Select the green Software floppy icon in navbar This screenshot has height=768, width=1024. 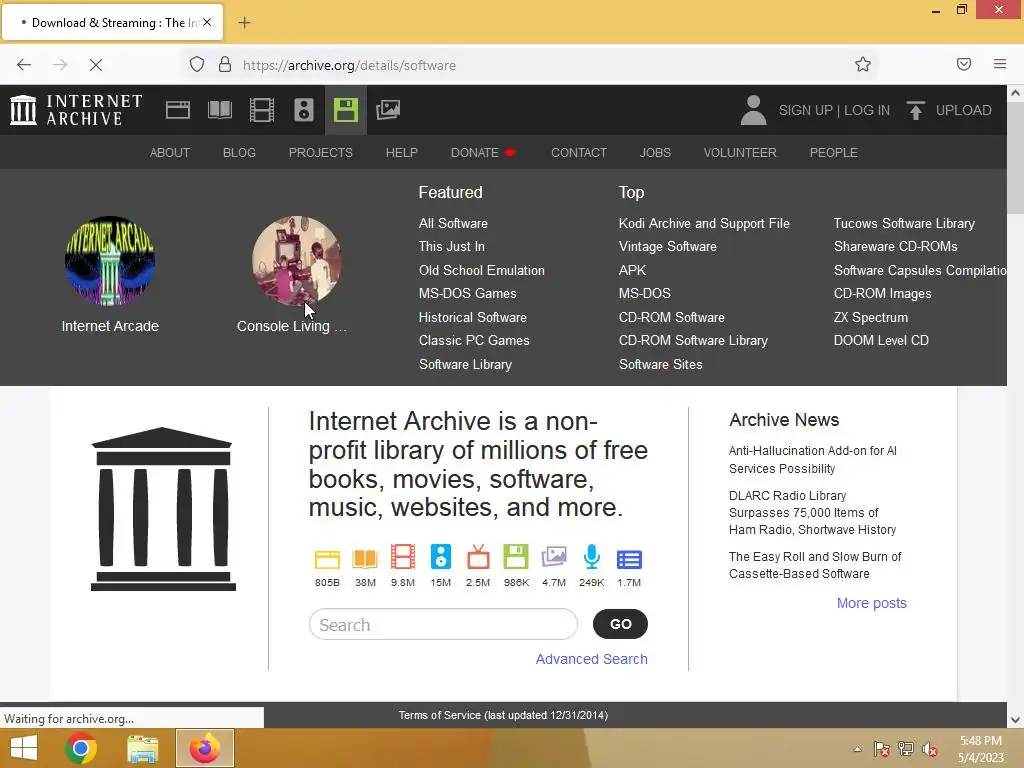345,110
